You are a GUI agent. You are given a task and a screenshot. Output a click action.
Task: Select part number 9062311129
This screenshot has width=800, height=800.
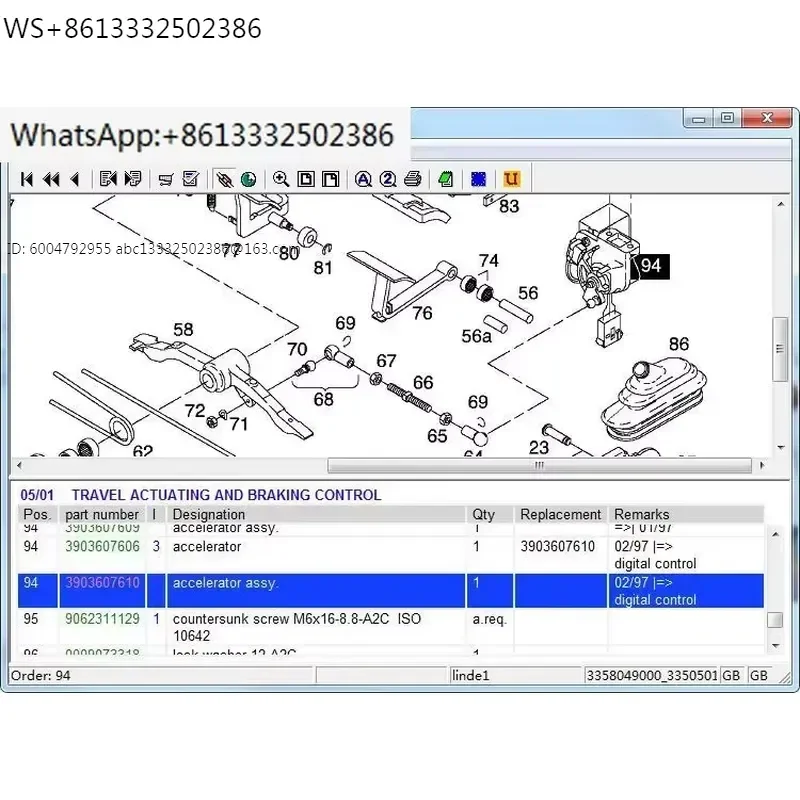tap(102, 619)
